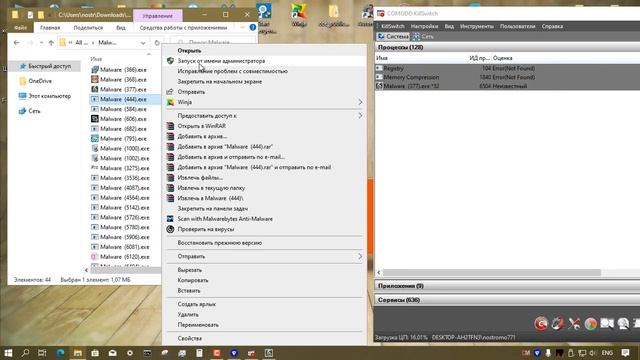The image size is (640, 360).
Task: Click the crossed tools icon in KillSwitch
Action: point(574,323)
